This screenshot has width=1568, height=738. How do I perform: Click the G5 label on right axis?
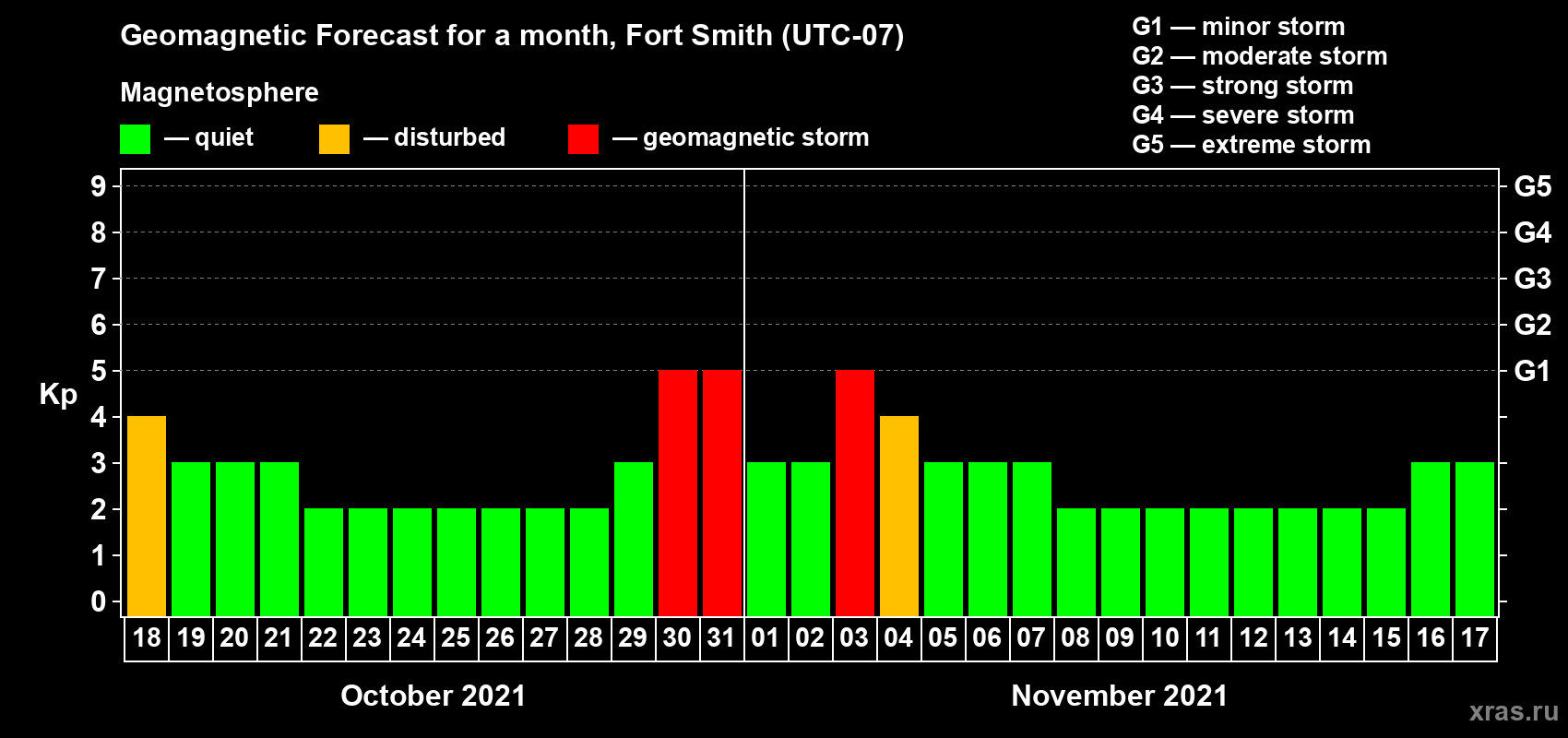pyautogui.click(x=1533, y=186)
